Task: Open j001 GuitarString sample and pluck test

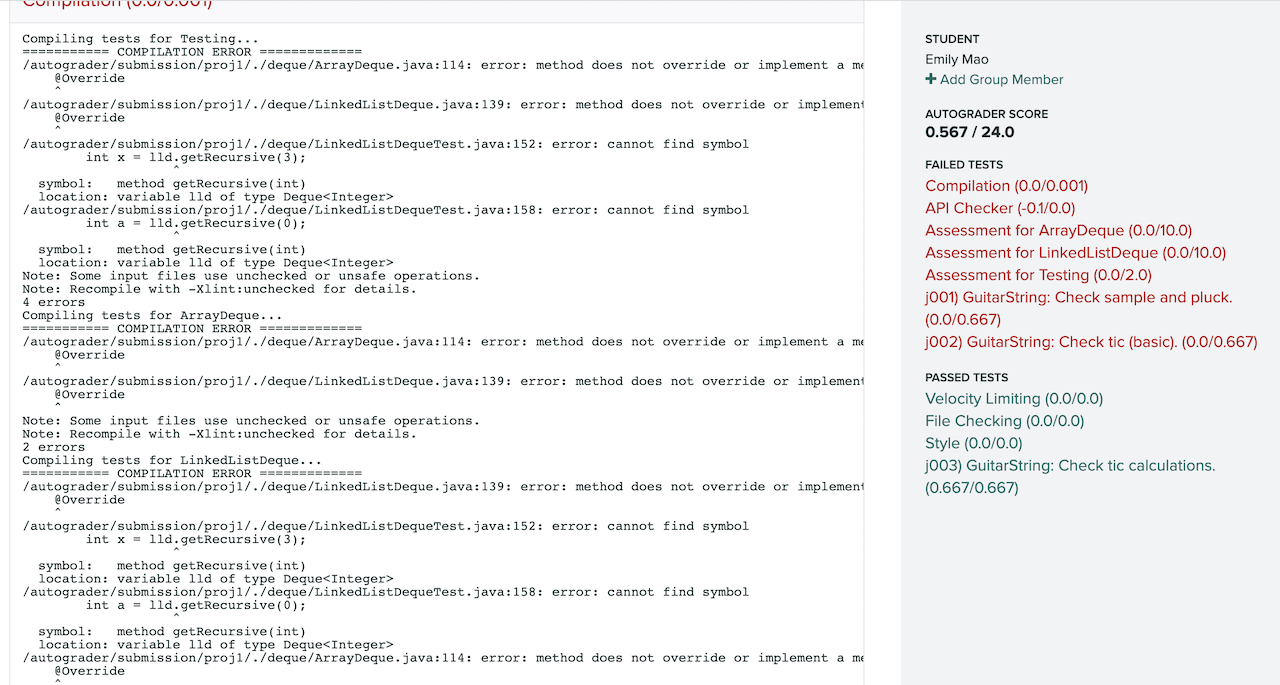Action: pos(1078,297)
